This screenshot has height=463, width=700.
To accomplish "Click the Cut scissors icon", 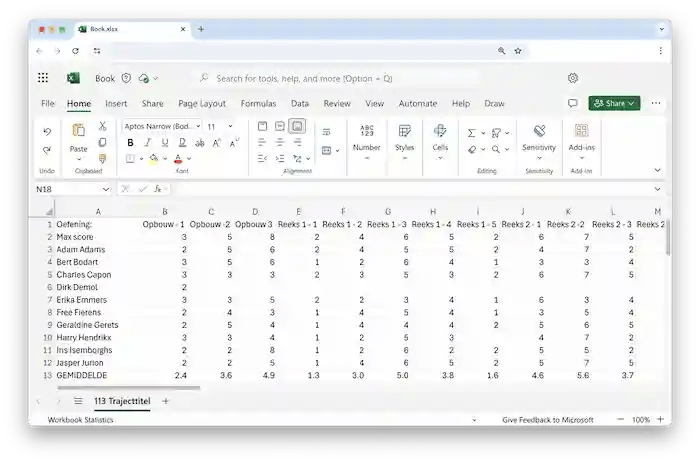I will pos(102,126).
